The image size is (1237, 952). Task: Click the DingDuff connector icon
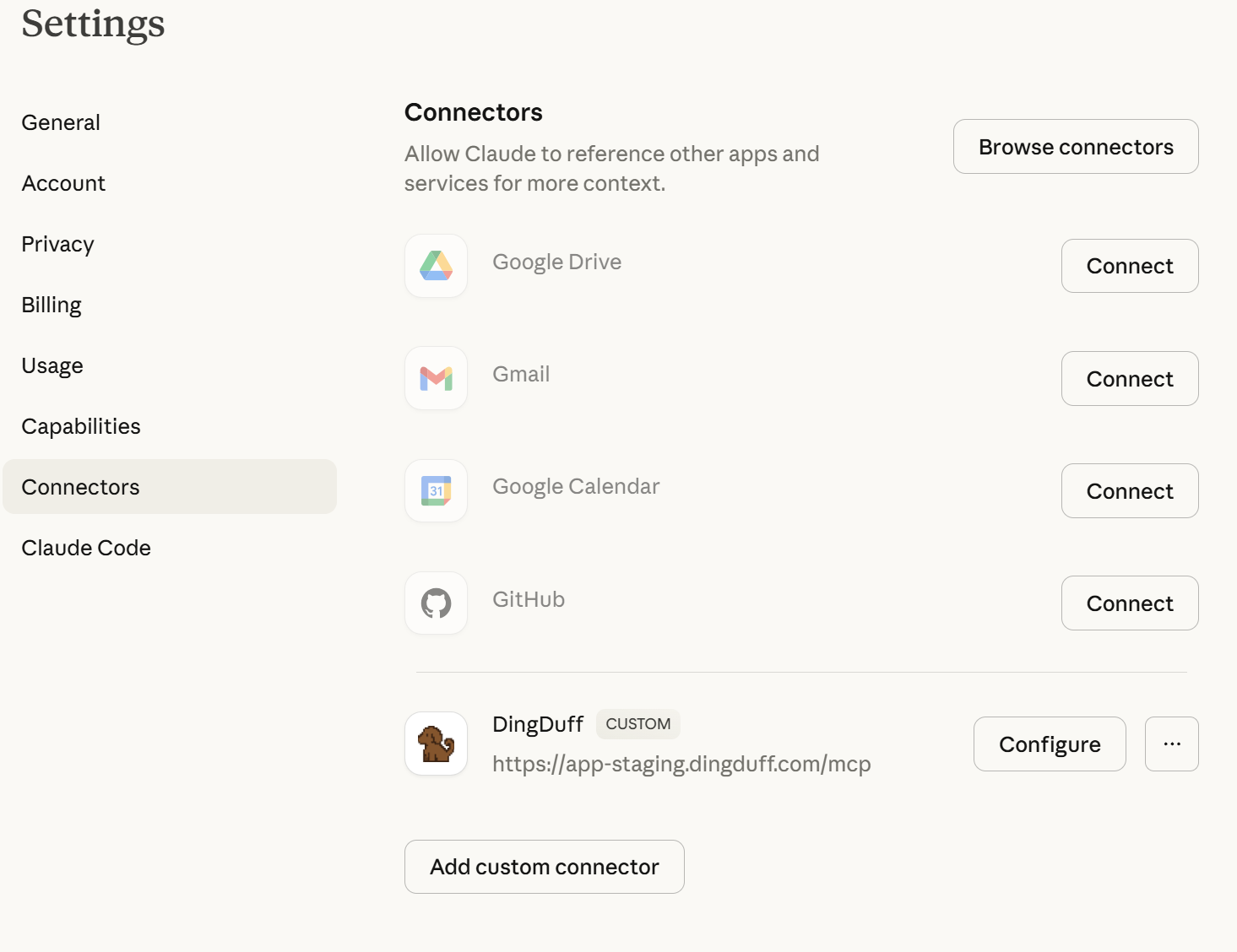tap(436, 744)
